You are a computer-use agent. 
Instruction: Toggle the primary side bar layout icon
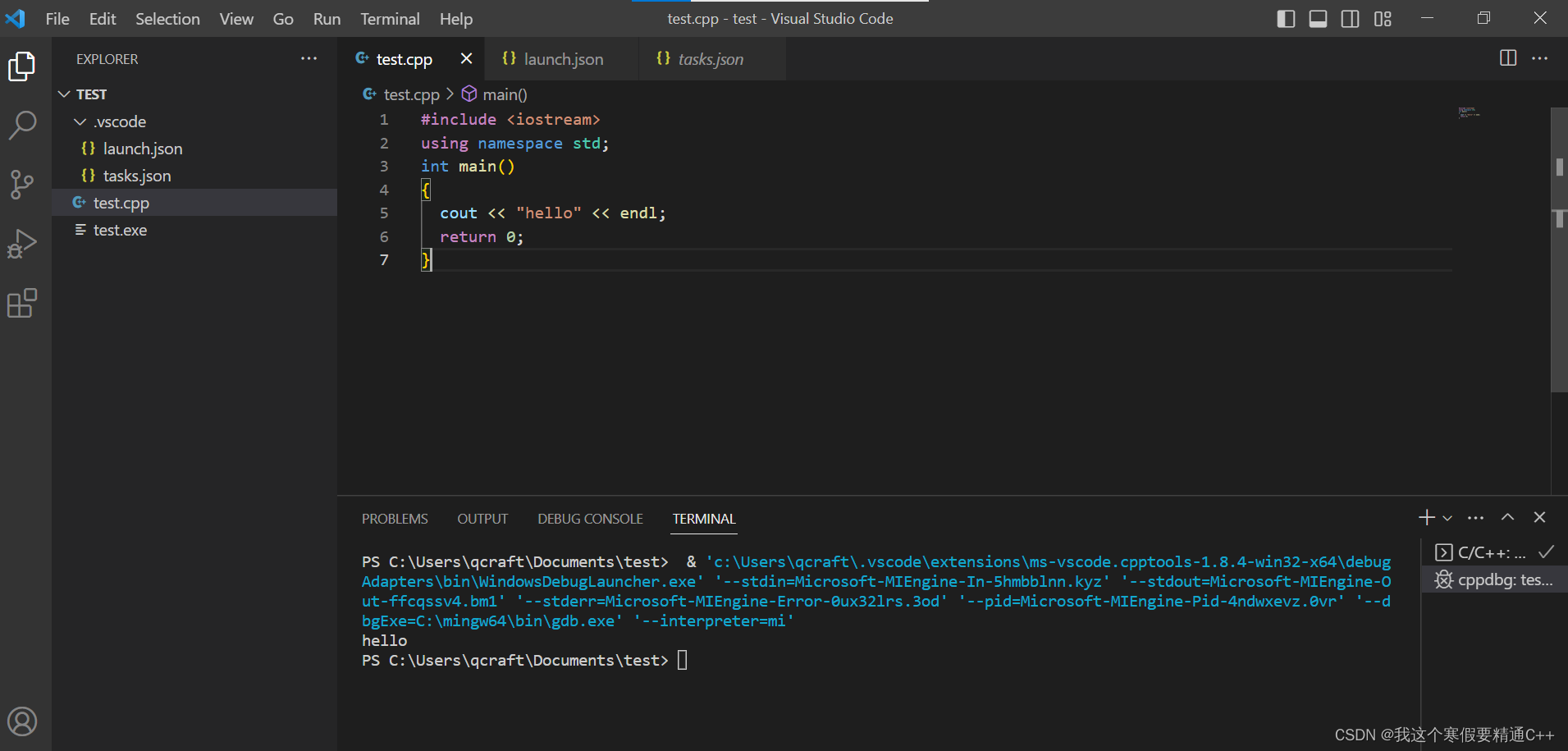(1287, 19)
